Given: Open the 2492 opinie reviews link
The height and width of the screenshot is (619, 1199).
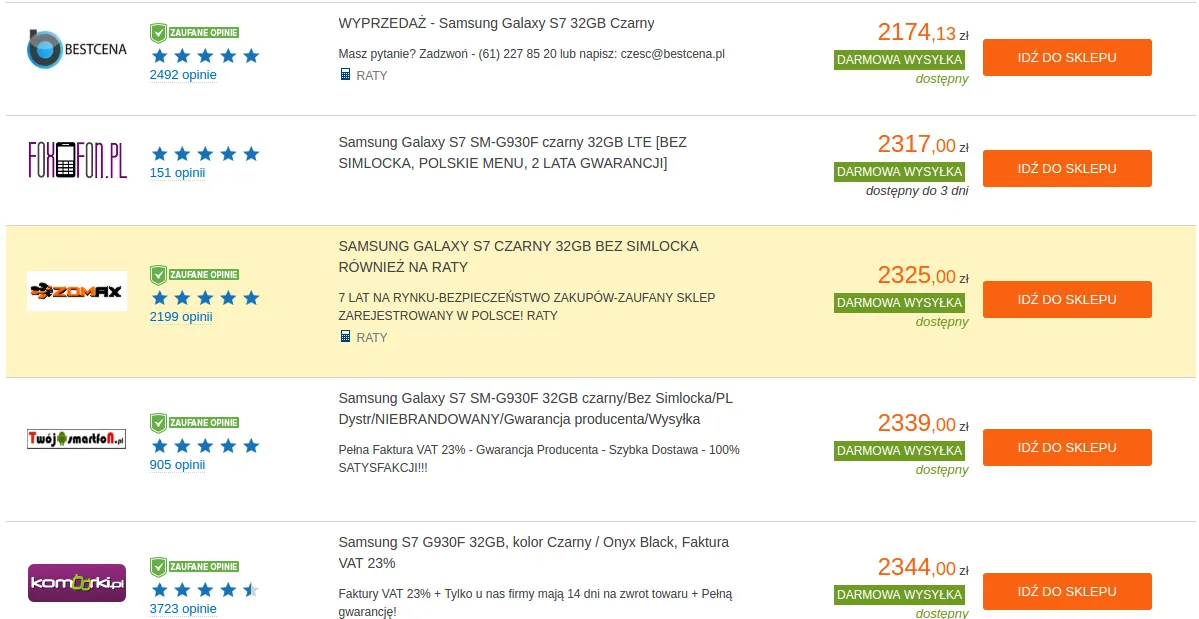Looking at the screenshot, I should pyautogui.click(x=183, y=75).
